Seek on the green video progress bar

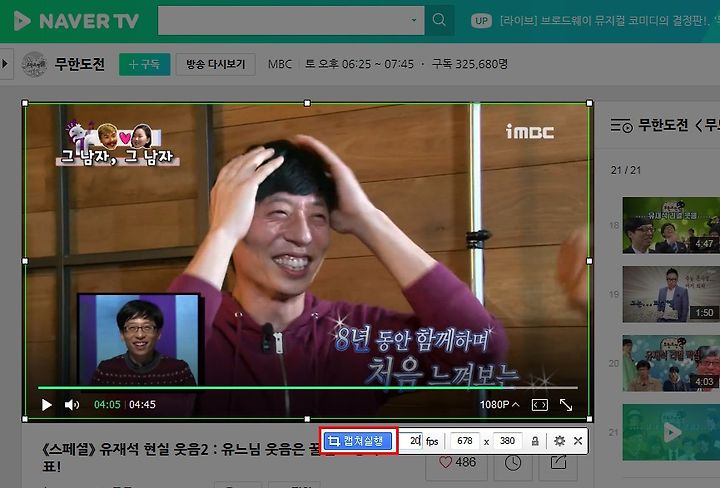pyautogui.click(x=307, y=388)
